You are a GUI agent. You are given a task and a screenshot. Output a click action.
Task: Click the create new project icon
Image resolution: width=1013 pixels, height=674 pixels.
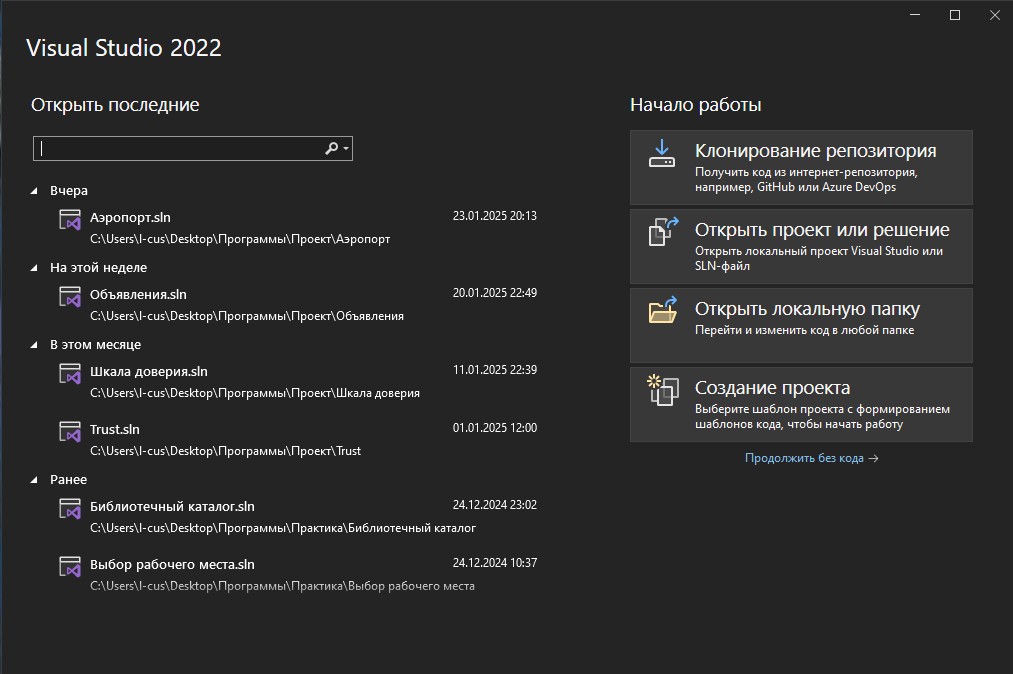(662, 389)
